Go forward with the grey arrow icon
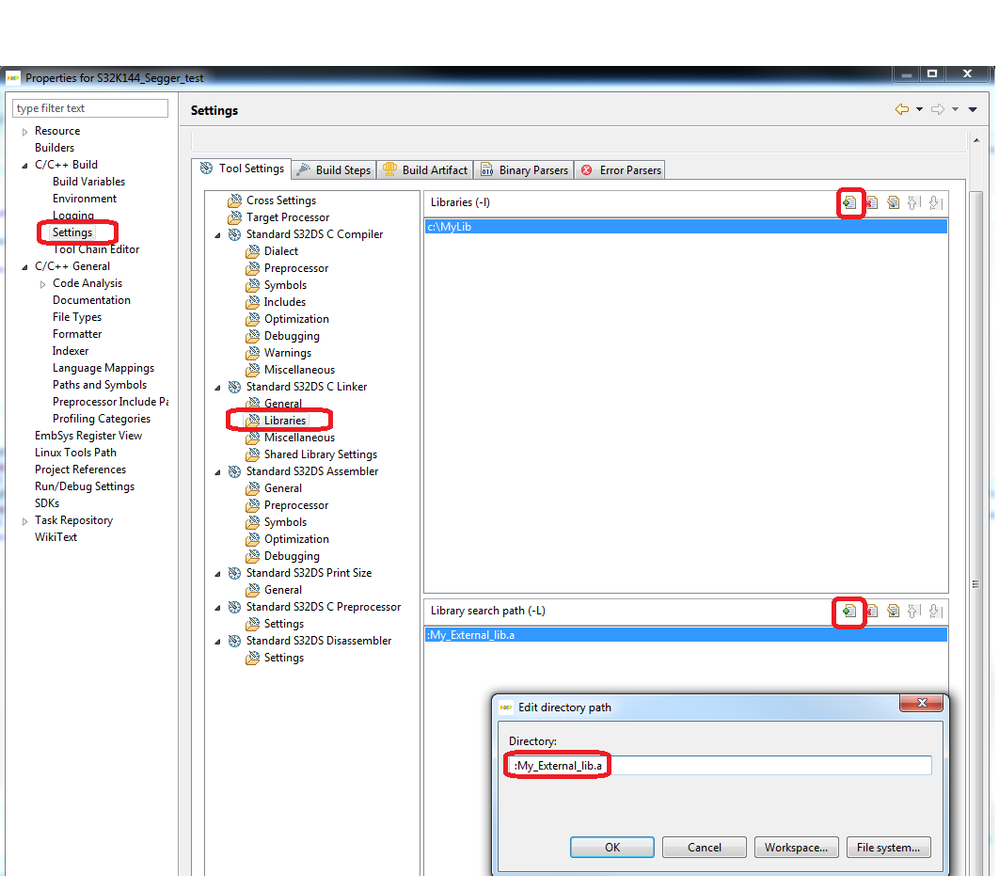999x876 pixels. (938, 110)
